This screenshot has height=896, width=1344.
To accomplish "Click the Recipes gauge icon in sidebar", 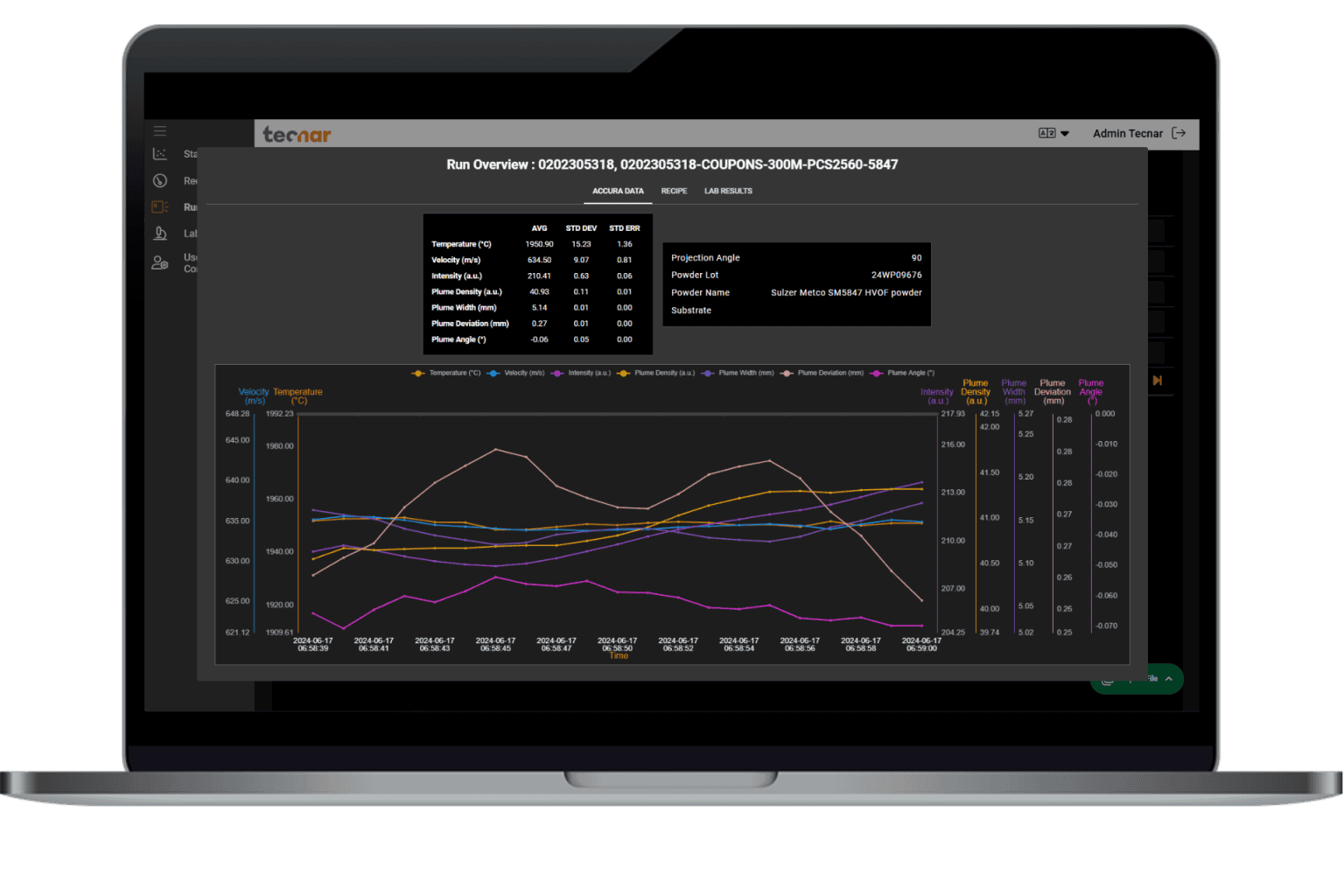I will click(x=160, y=181).
